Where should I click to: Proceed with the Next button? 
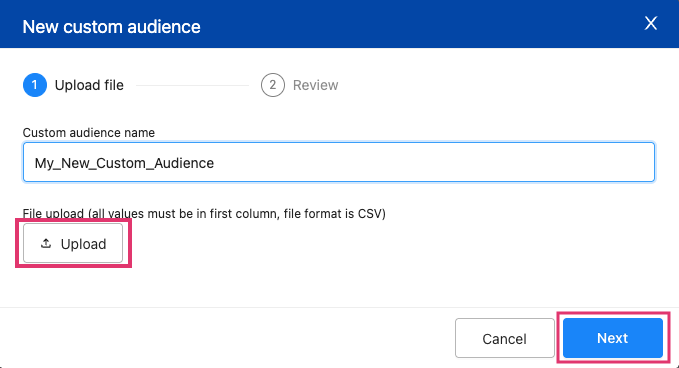(613, 338)
